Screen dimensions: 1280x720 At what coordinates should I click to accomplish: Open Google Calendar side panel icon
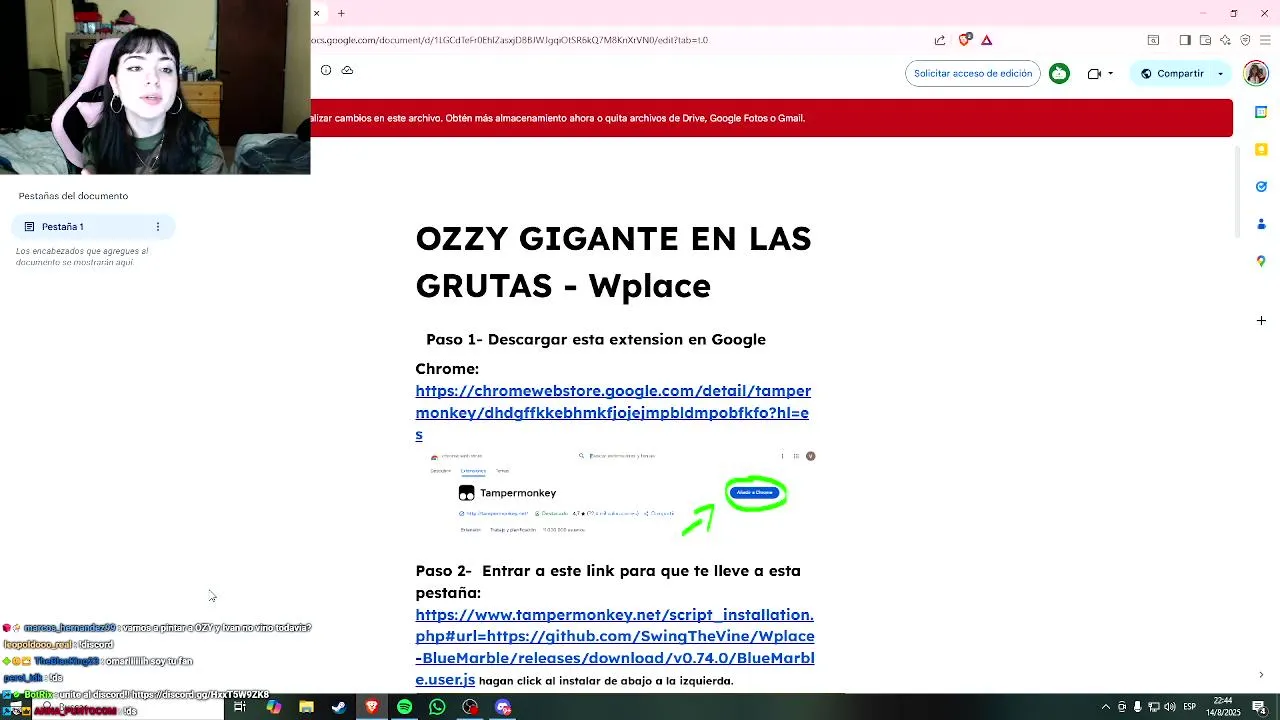tap(1261, 112)
